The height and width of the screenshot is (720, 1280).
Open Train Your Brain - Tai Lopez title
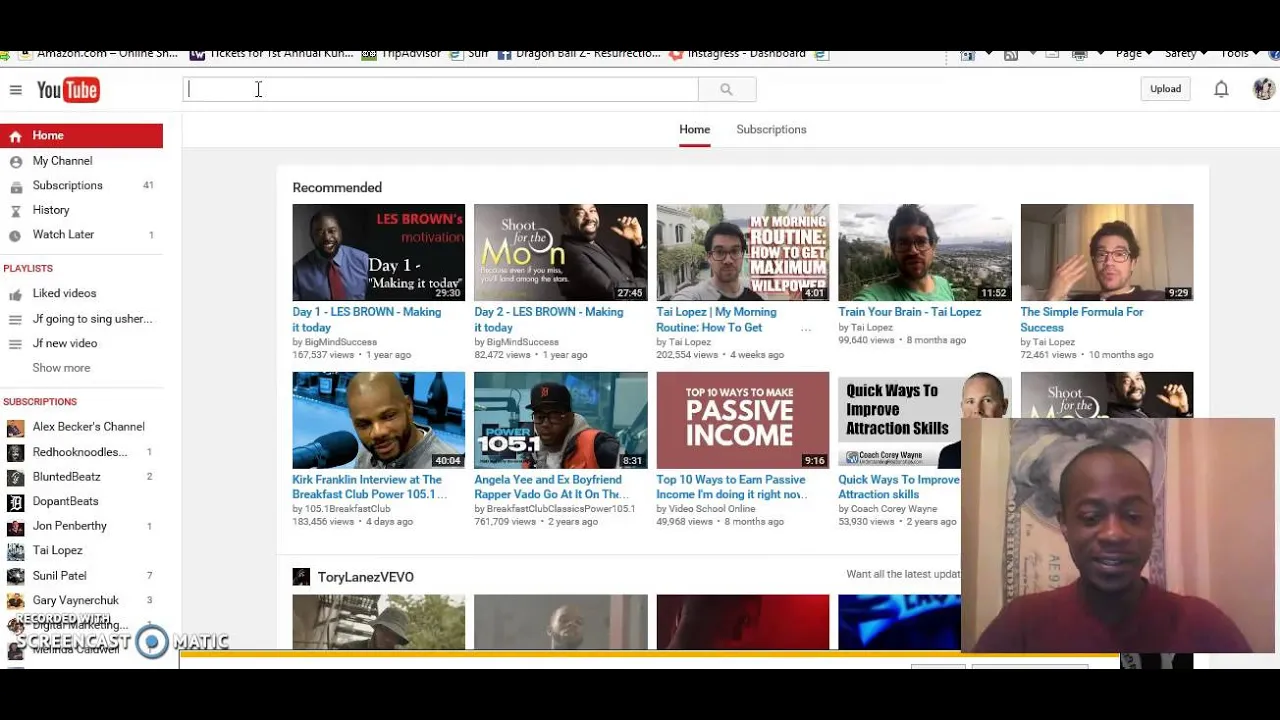(909, 312)
